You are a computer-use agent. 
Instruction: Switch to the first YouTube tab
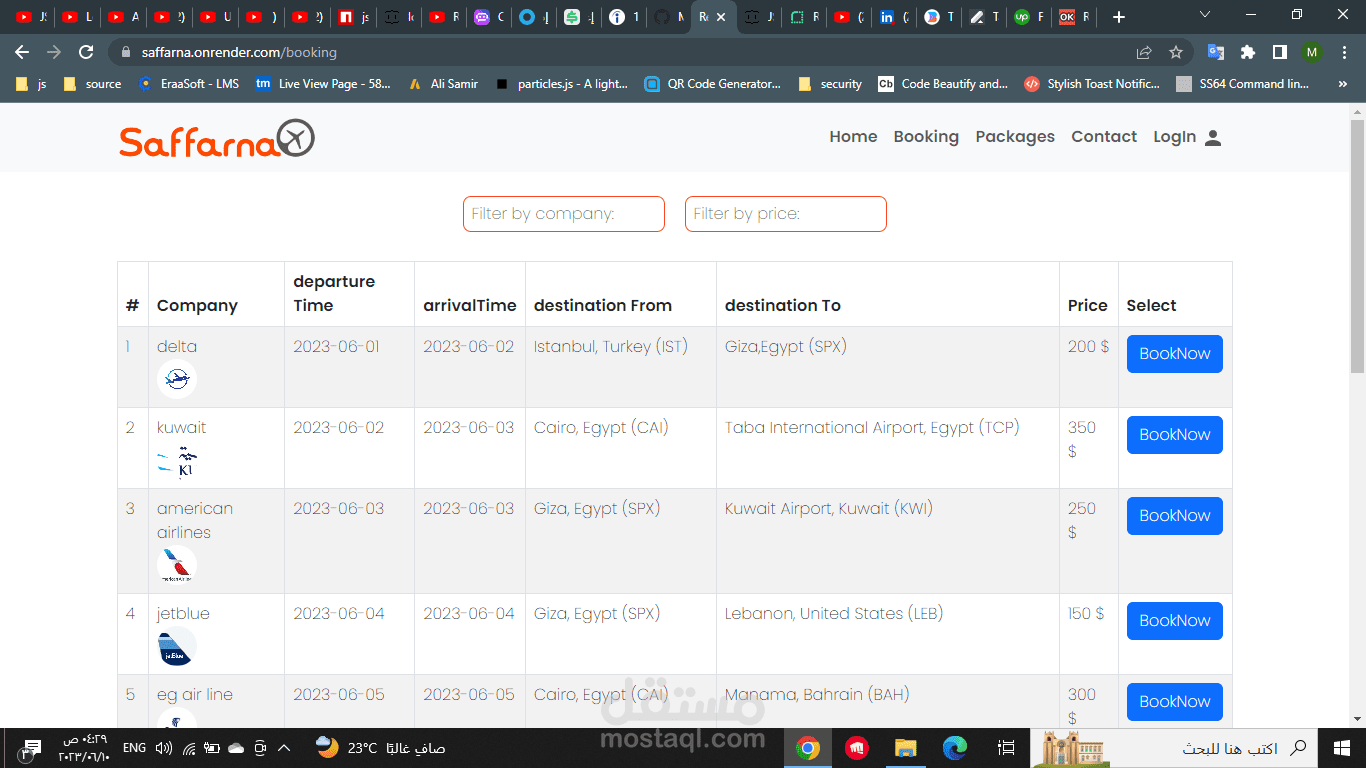[x=31, y=17]
